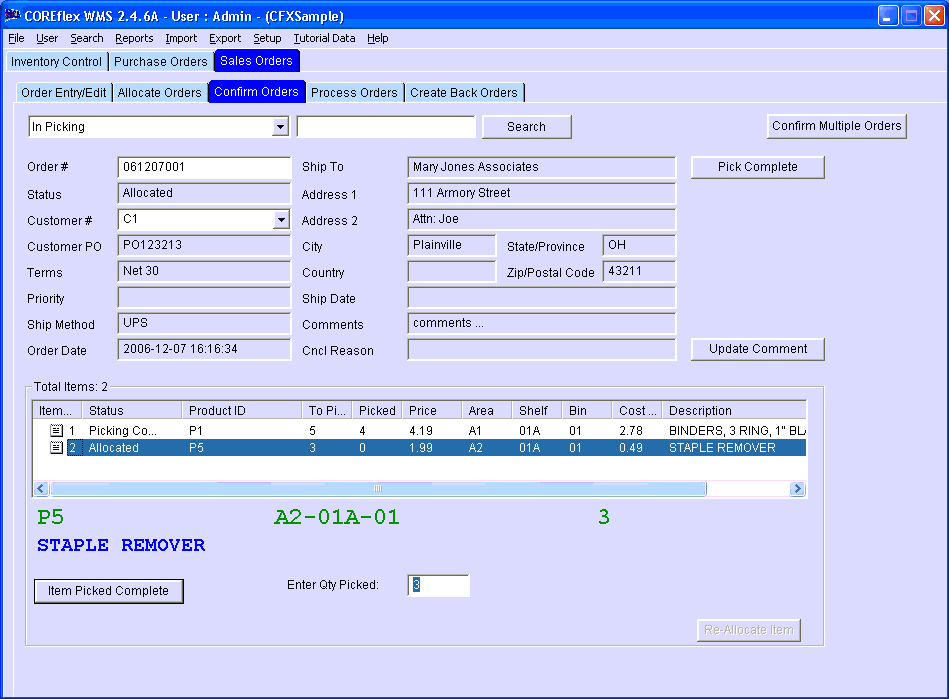Open the Tutorial Data menu

pyautogui.click(x=324, y=38)
